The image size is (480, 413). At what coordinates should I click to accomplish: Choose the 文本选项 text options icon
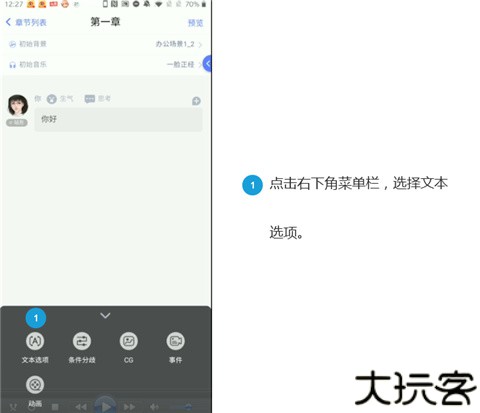tap(35, 341)
